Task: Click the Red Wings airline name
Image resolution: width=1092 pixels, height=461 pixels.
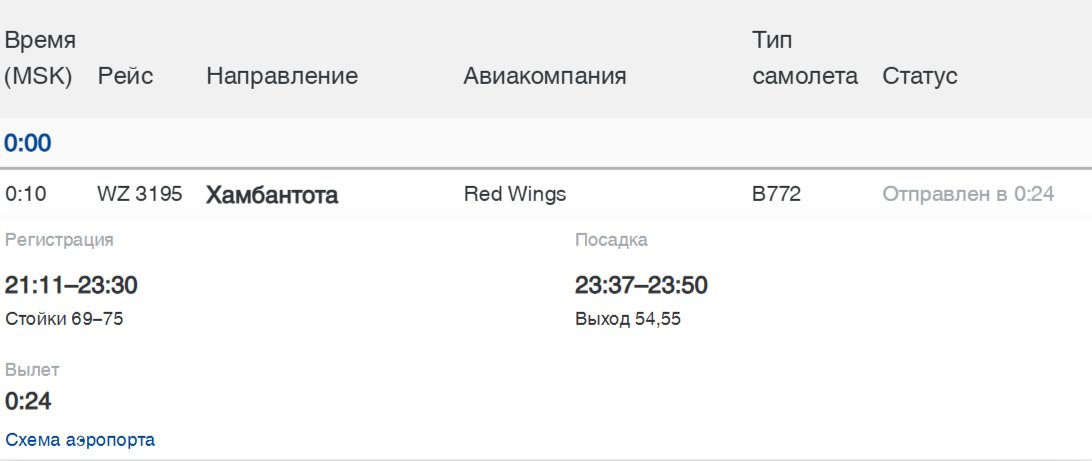Action: click(x=515, y=194)
